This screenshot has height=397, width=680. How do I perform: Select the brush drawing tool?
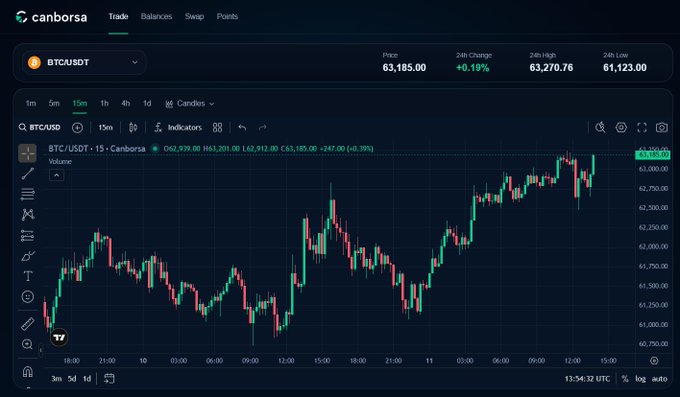point(27,256)
